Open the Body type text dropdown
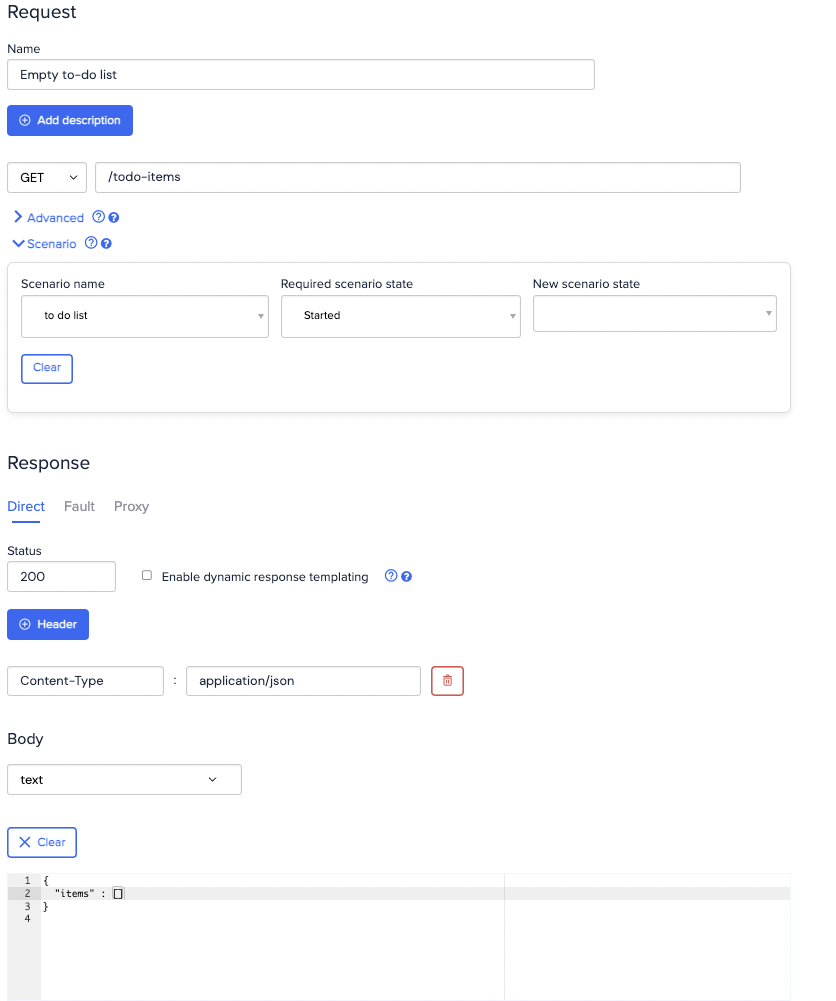836x1001 pixels. coord(124,779)
